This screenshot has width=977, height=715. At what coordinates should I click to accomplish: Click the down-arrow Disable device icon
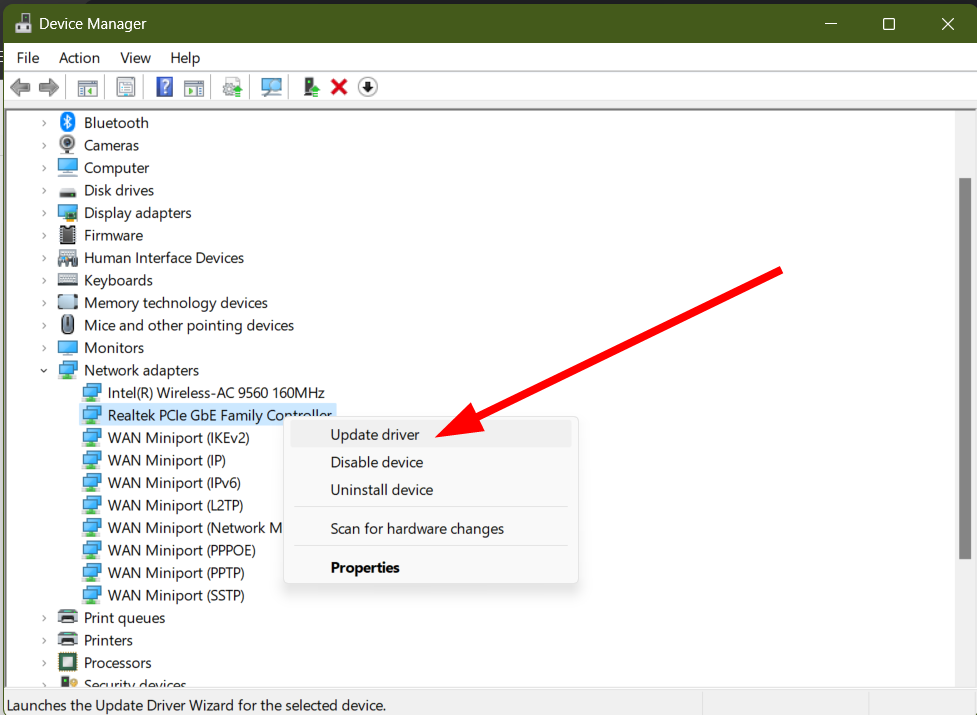click(x=368, y=87)
